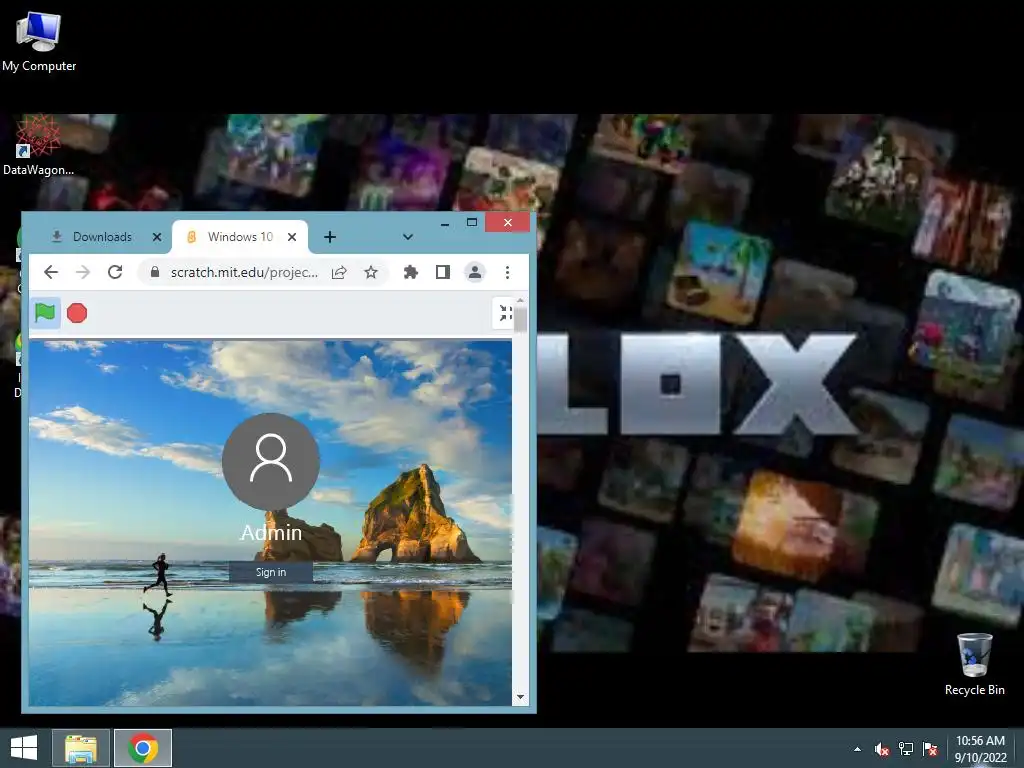This screenshot has height=768, width=1024.
Task: Click site lock icon in address bar
Action: click(x=155, y=272)
